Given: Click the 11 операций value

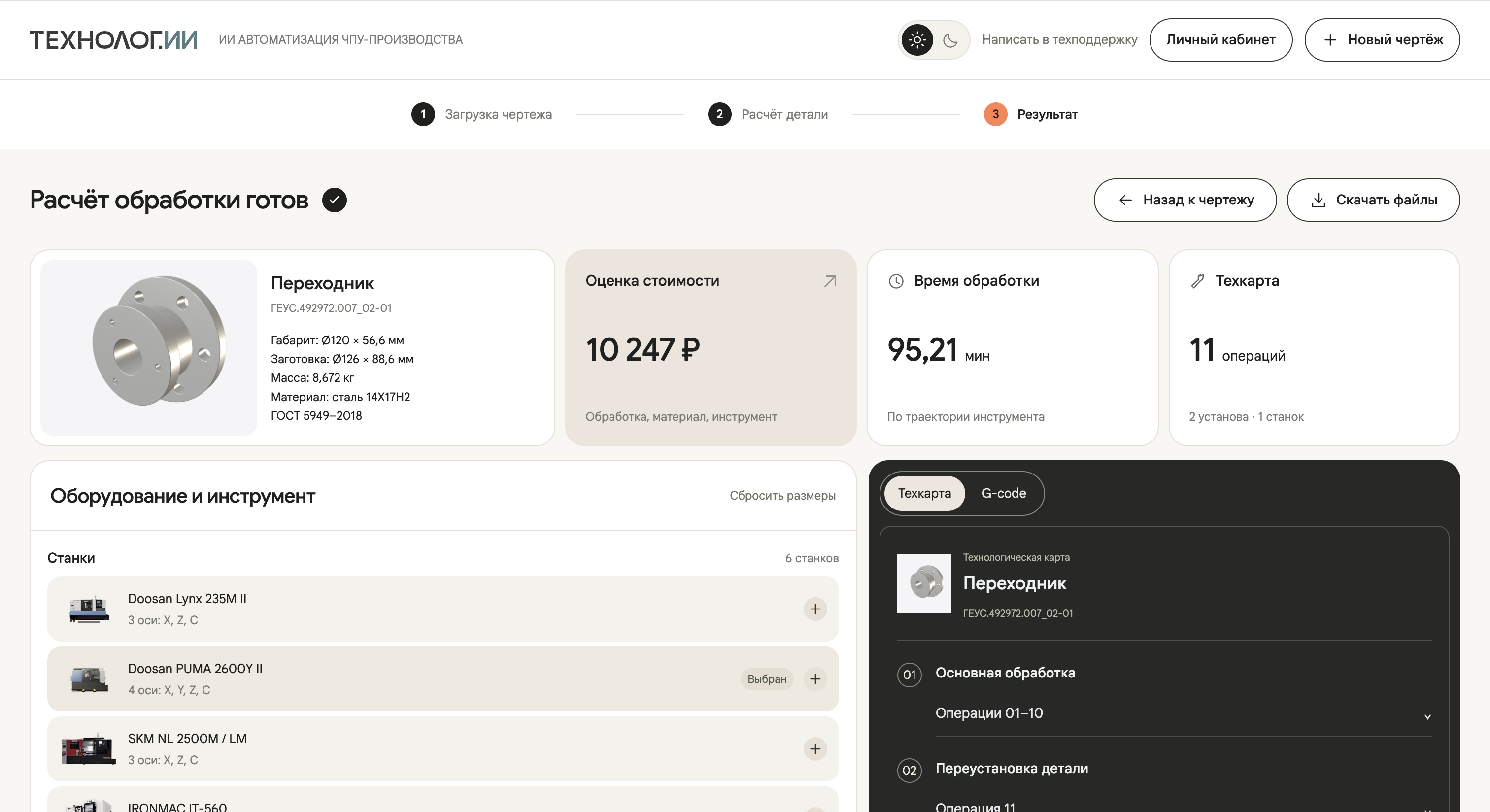Looking at the screenshot, I should (x=1237, y=350).
